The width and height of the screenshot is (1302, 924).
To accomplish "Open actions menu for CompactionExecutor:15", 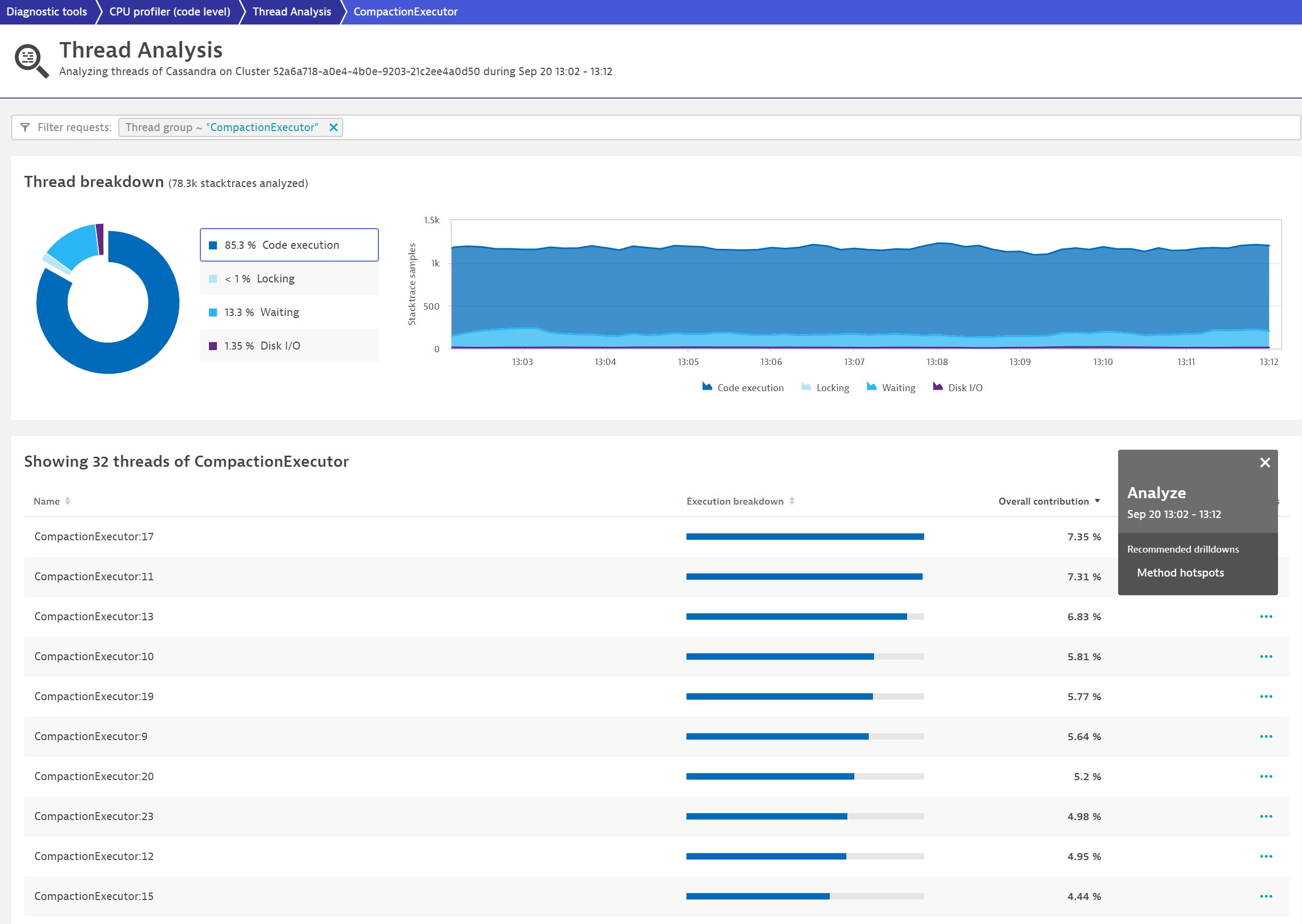I will click(x=1266, y=896).
